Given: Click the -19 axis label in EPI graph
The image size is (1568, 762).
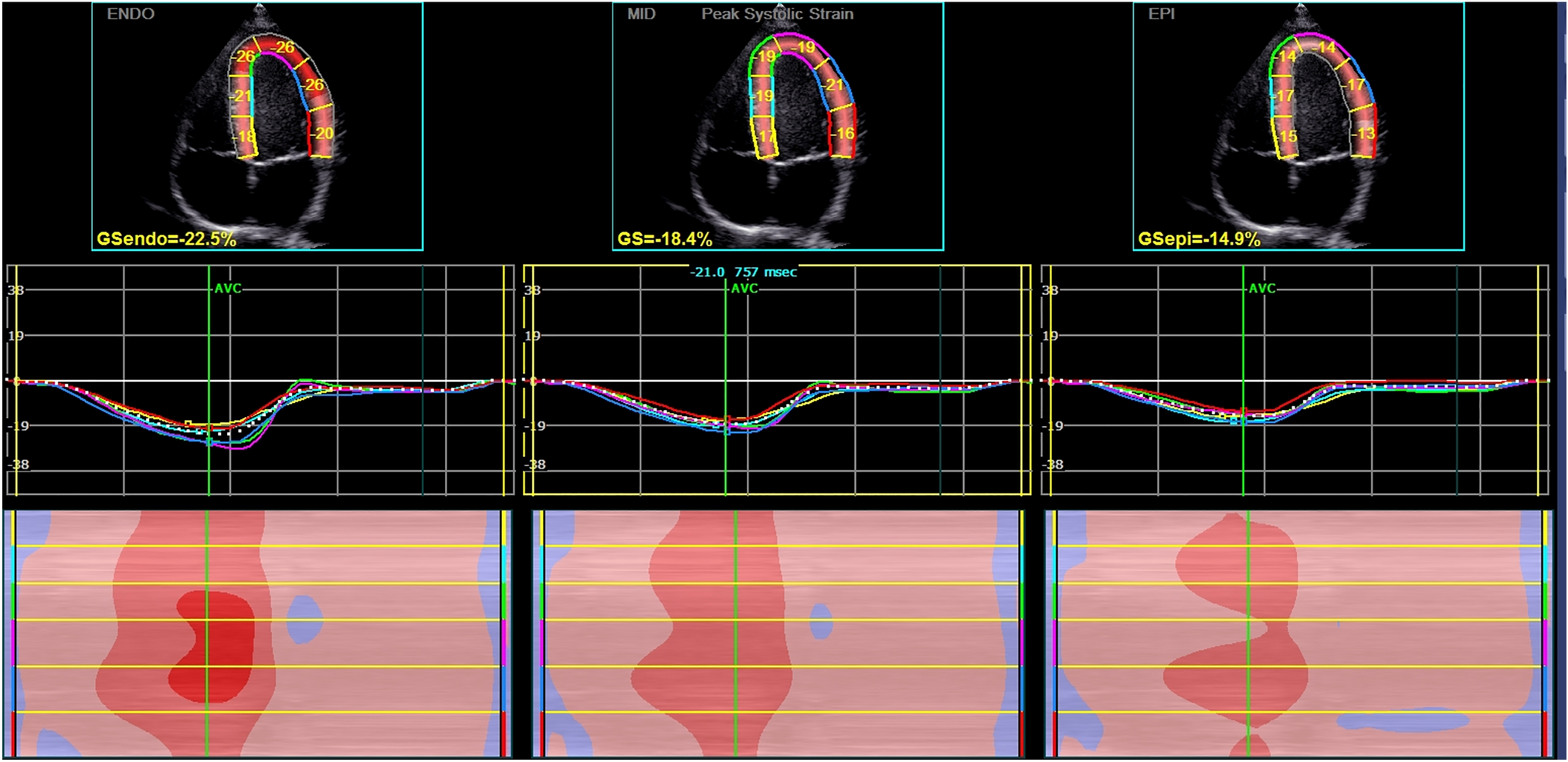Looking at the screenshot, I should [1053, 425].
